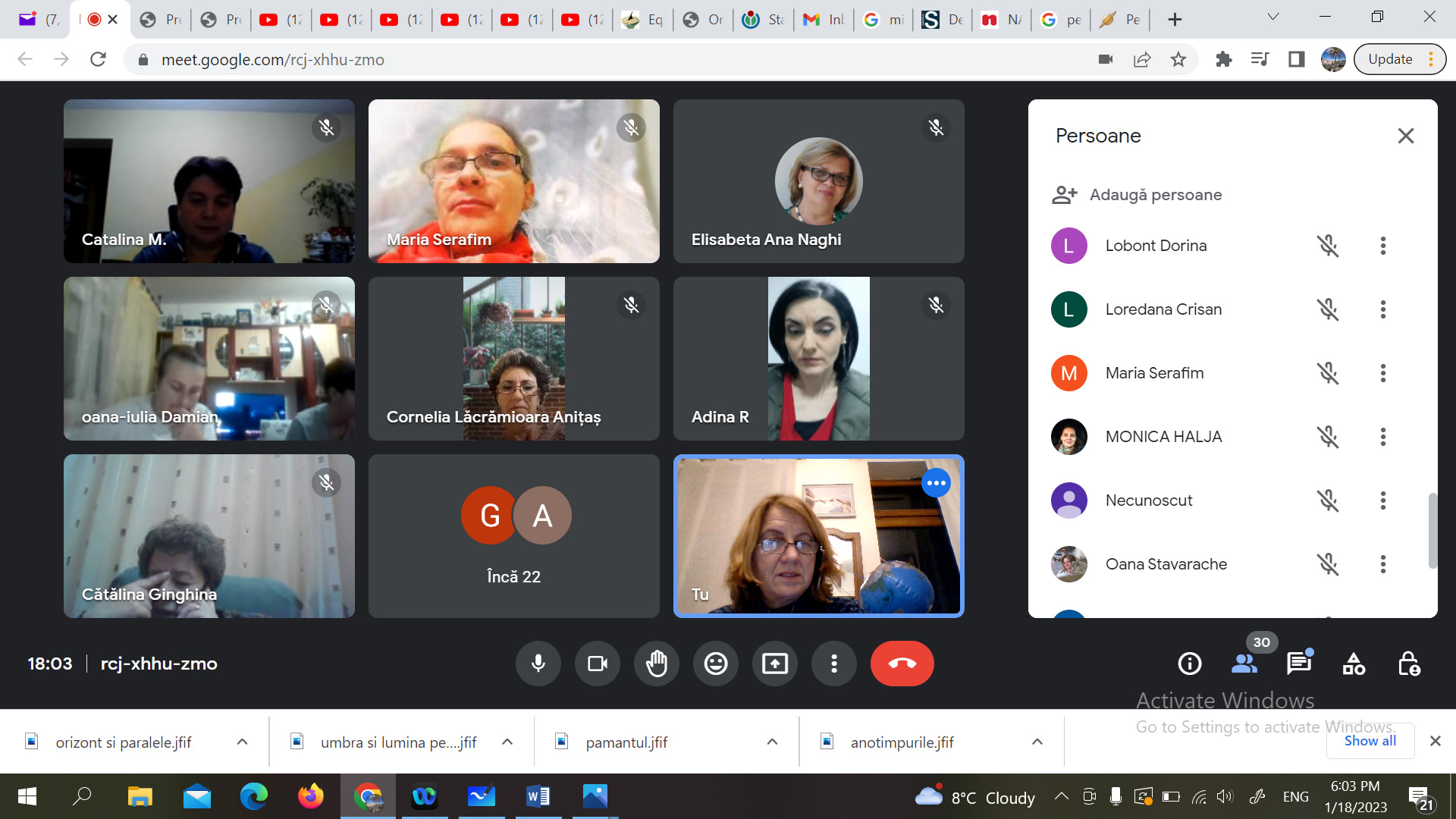Mute Oana Stavarache's microphone

click(x=1327, y=564)
